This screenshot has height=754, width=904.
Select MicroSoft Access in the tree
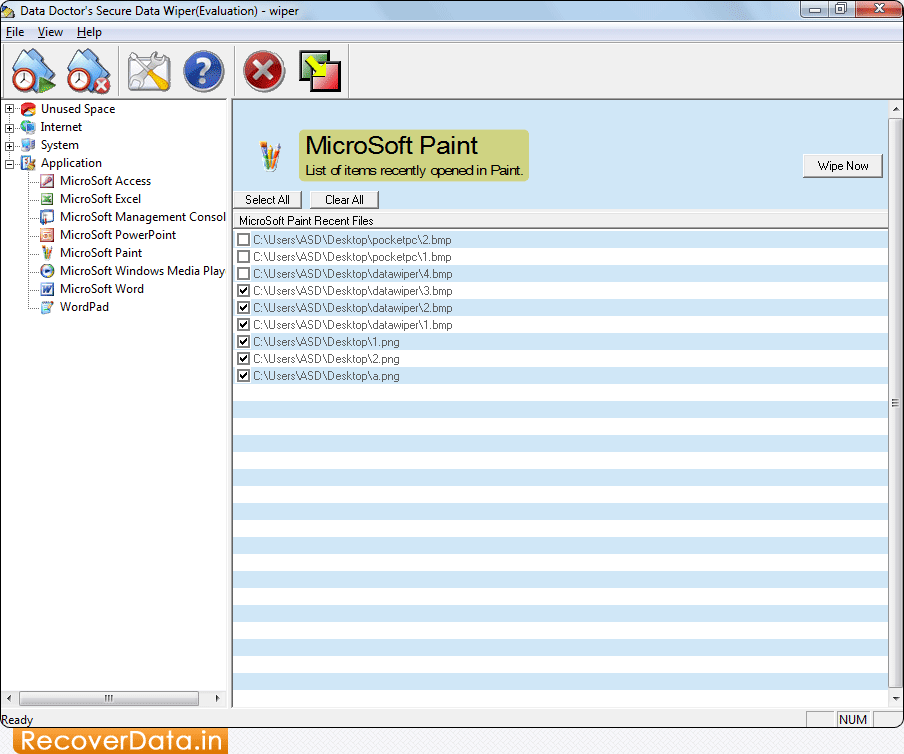click(x=106, y=181)
